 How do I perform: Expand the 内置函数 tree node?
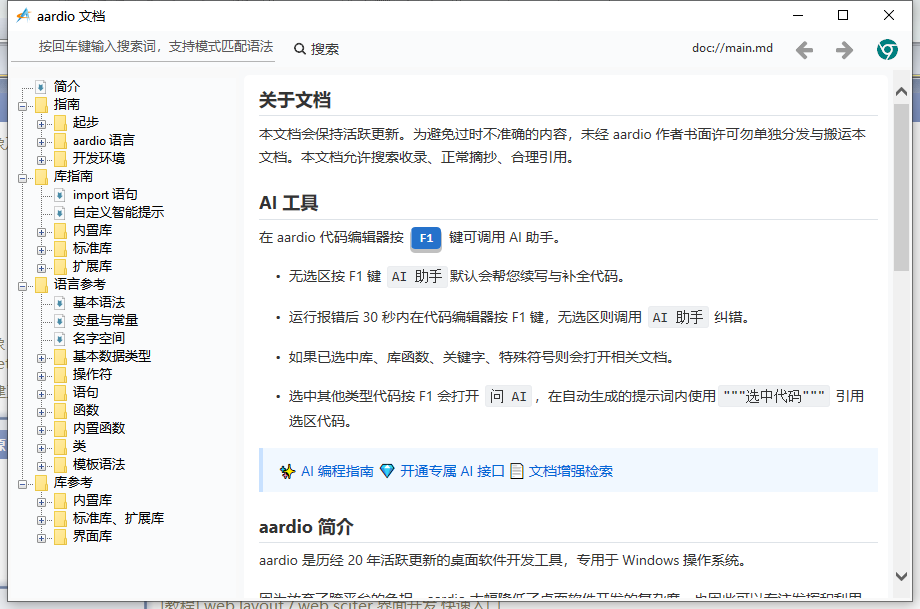pyautogui.click(x=41, y=430)
